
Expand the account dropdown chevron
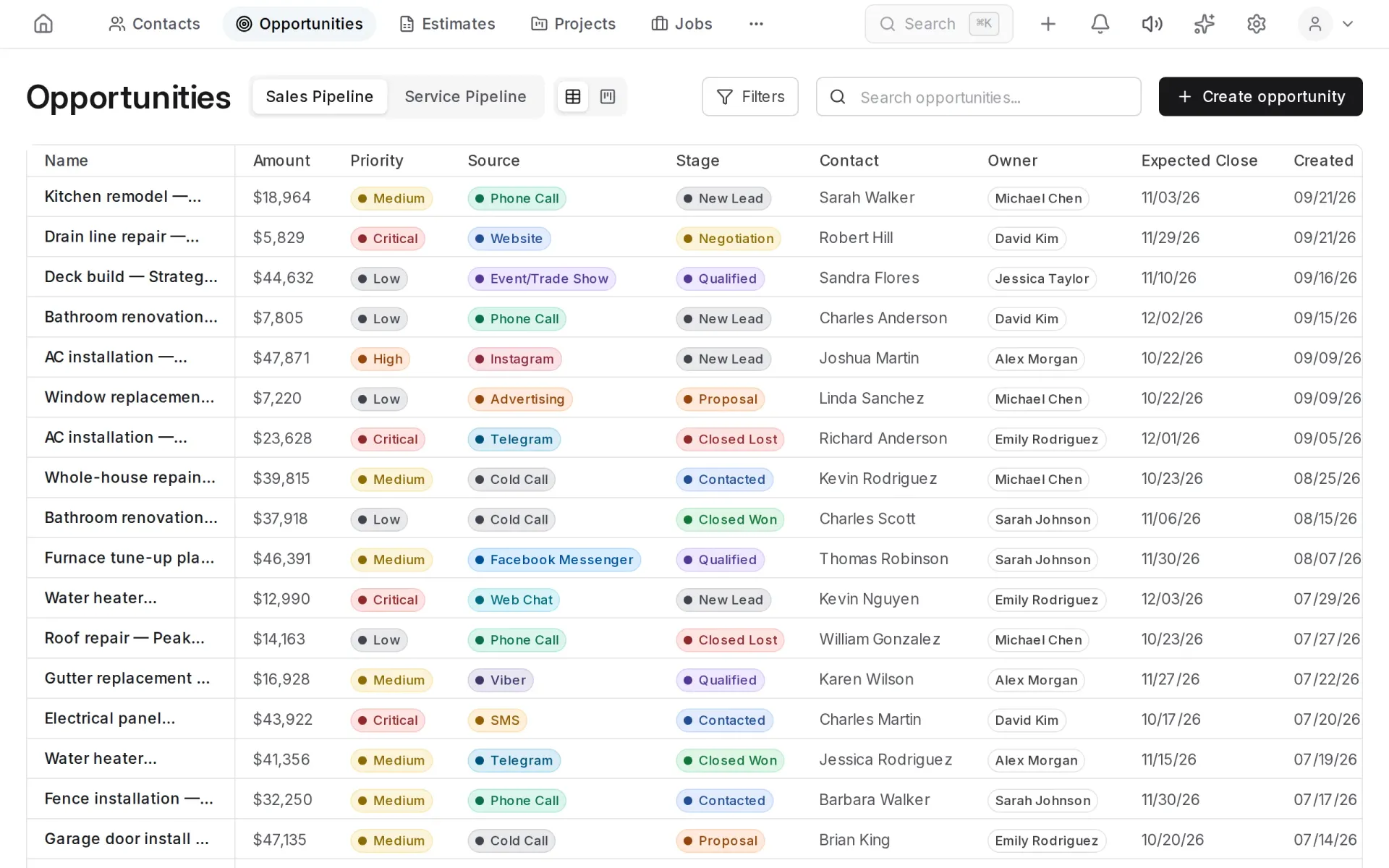click(x=1347, y=24)
